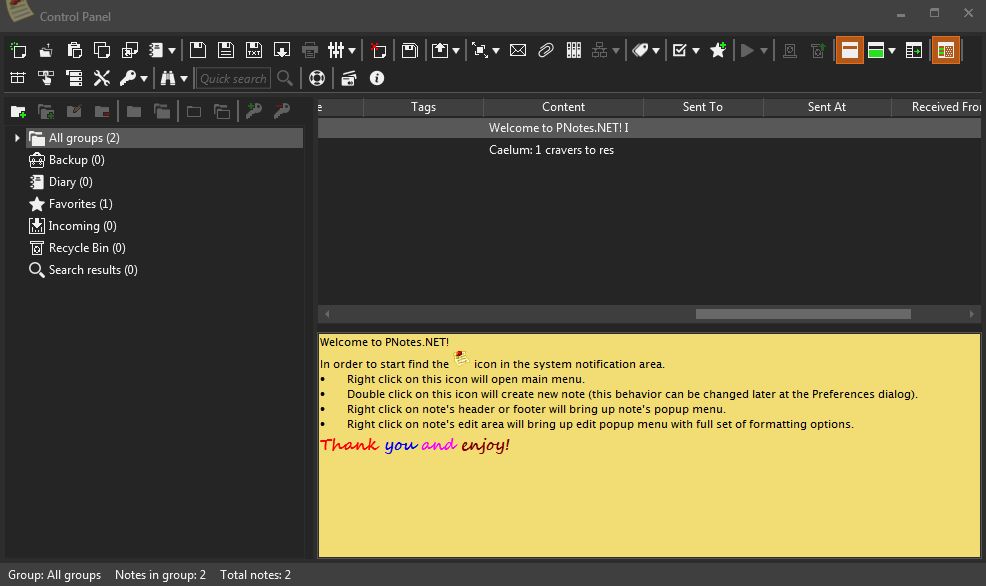
Task: Click inside the Quick search field
Action: 233,78
